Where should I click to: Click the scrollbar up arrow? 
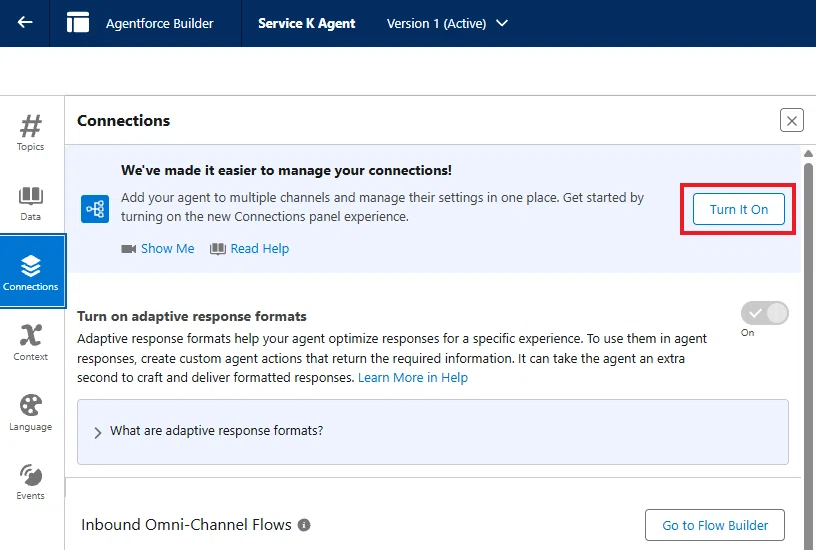[x=808, y=154]
